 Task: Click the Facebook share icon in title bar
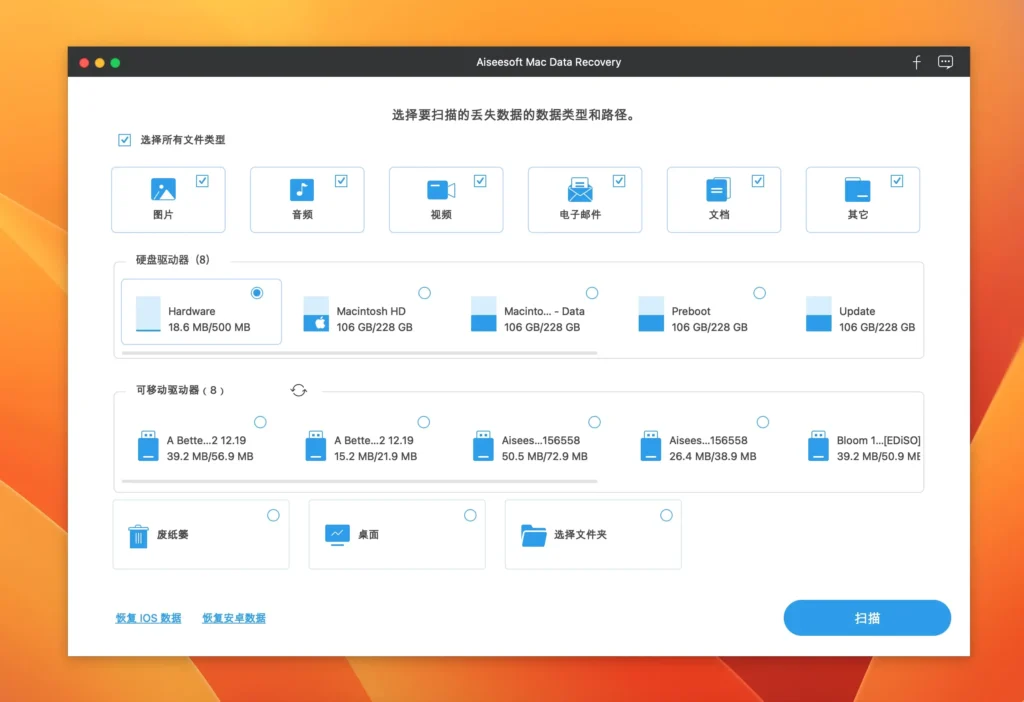point(916,62)
